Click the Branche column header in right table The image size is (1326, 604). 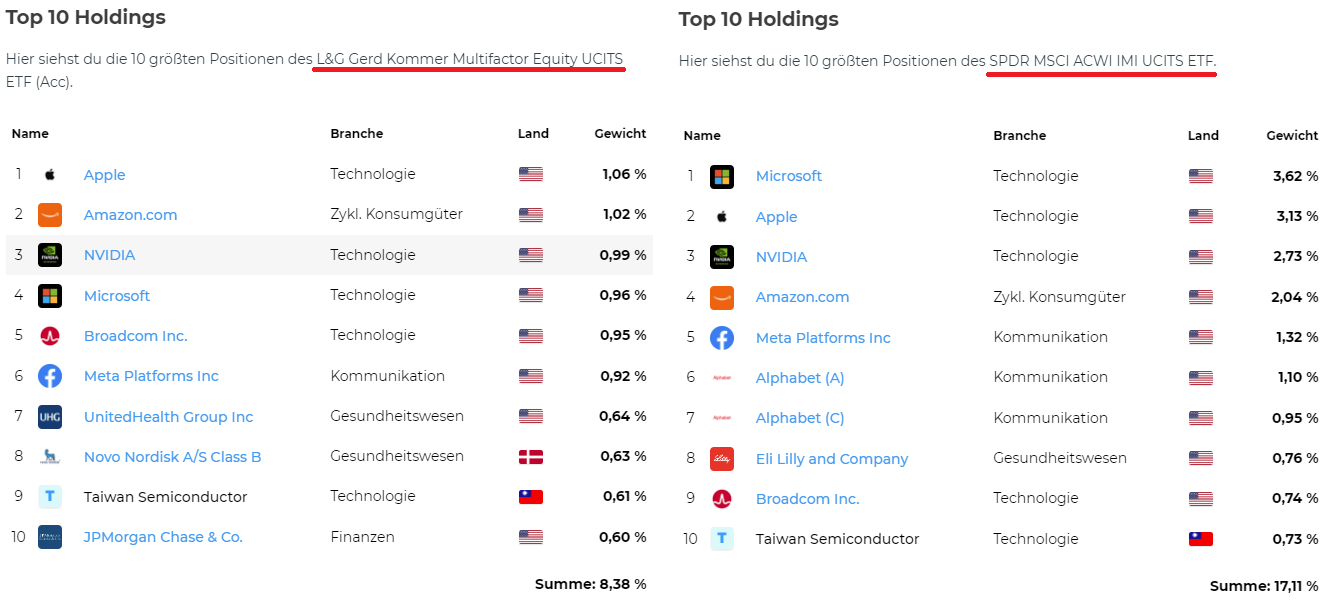(x=1019, y=136)
